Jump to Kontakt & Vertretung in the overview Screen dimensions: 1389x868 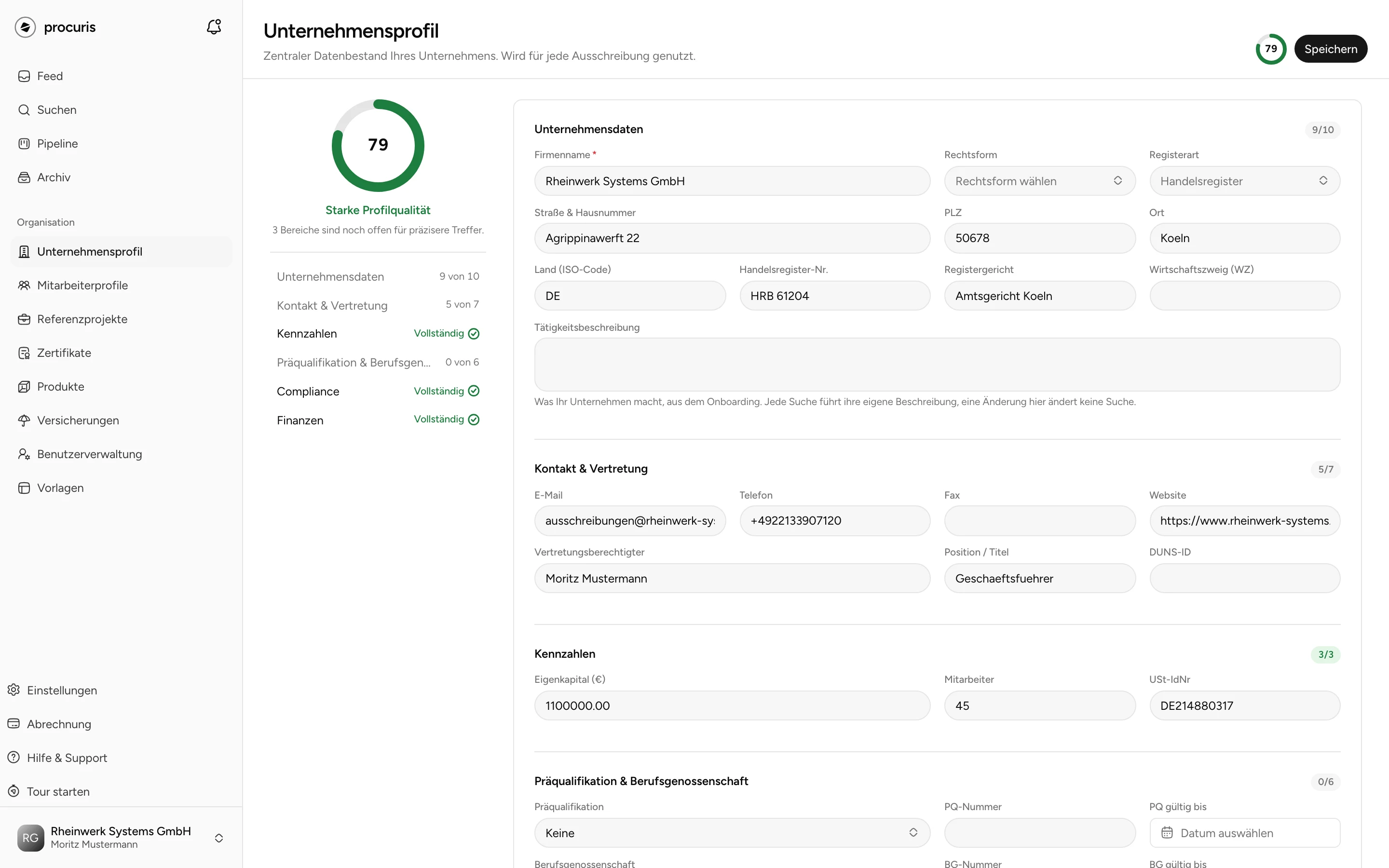378,305
